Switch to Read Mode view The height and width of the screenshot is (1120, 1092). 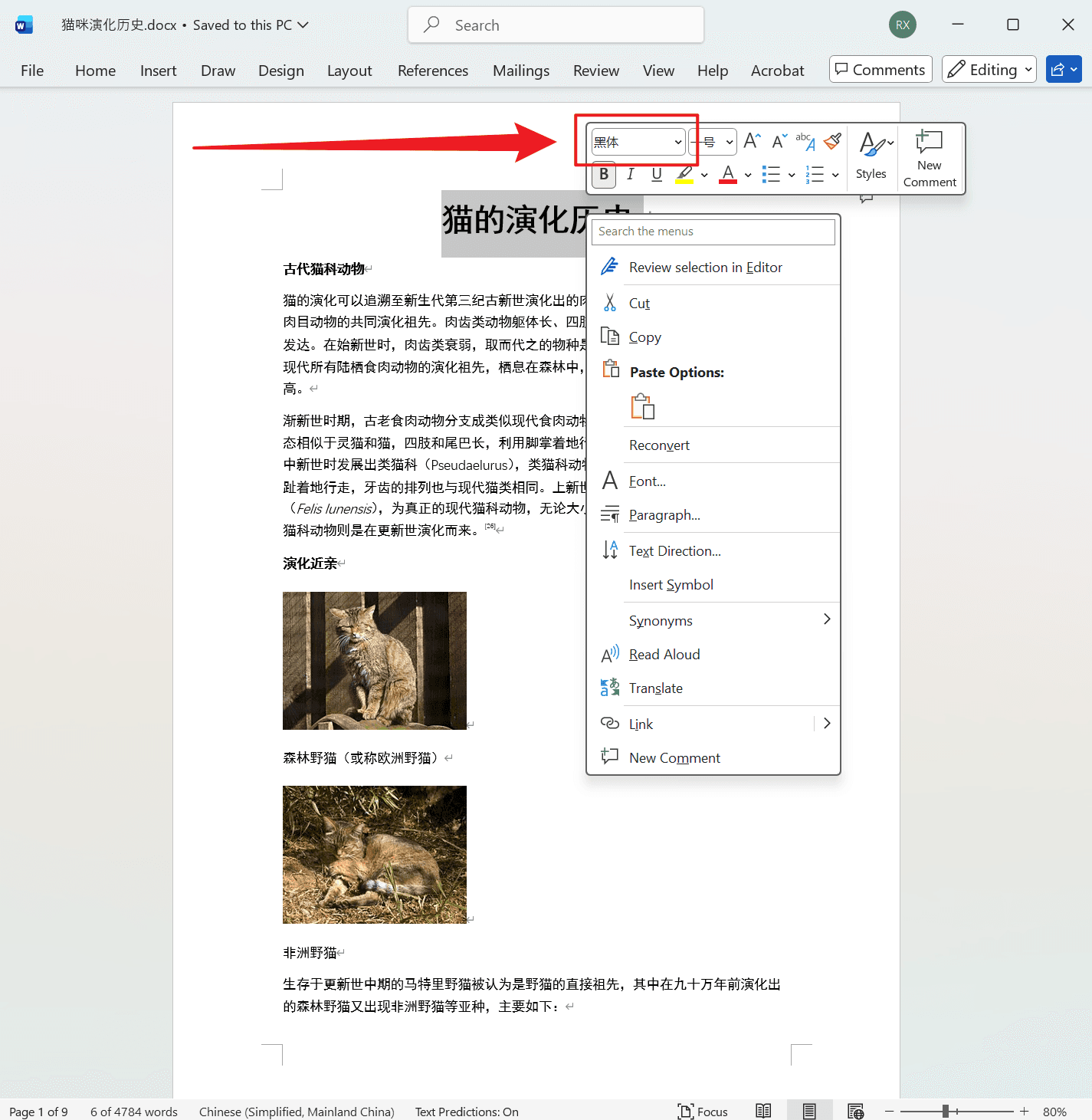(762, 1110)
